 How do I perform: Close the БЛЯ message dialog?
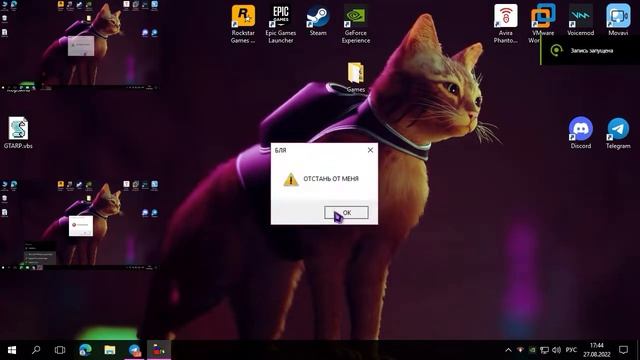[x=370, y=150]
